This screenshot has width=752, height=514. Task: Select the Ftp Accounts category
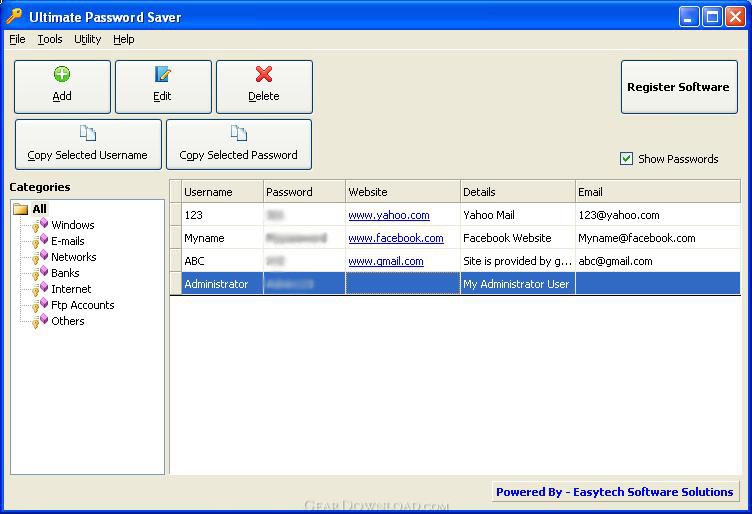tap(82, 305)
